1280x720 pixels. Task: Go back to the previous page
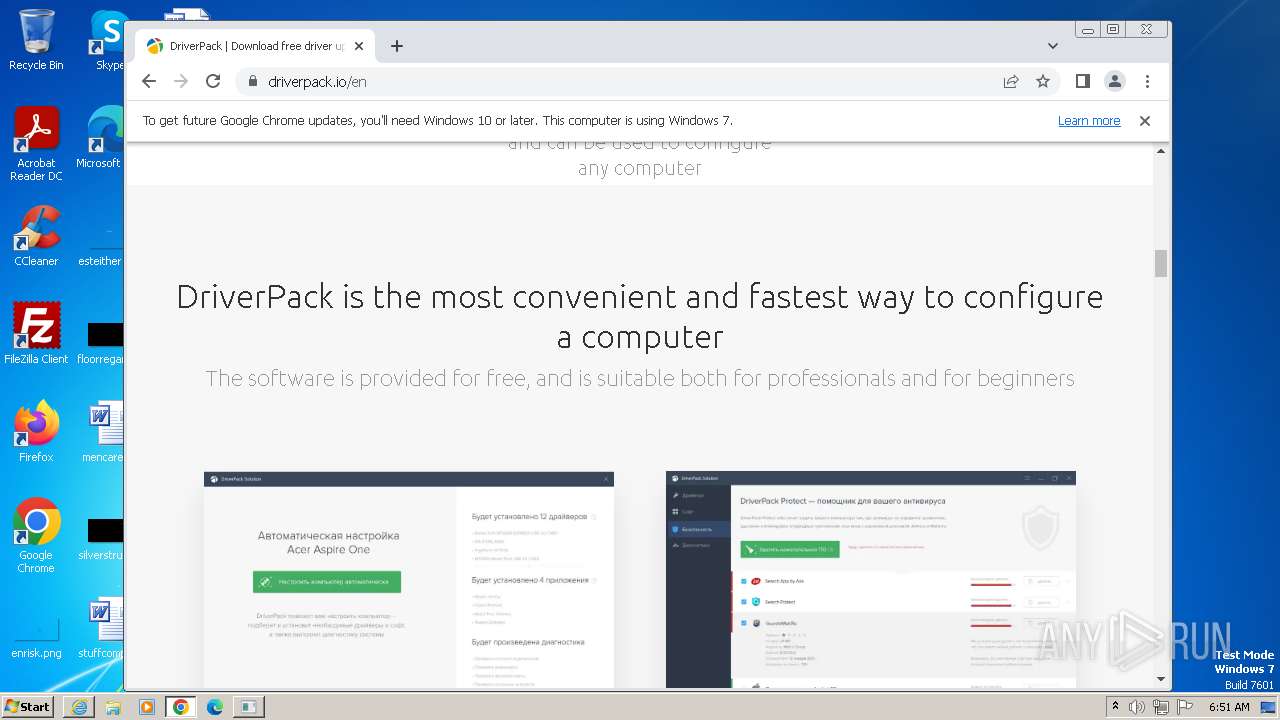pyautogui.click(x=149, y=82)
